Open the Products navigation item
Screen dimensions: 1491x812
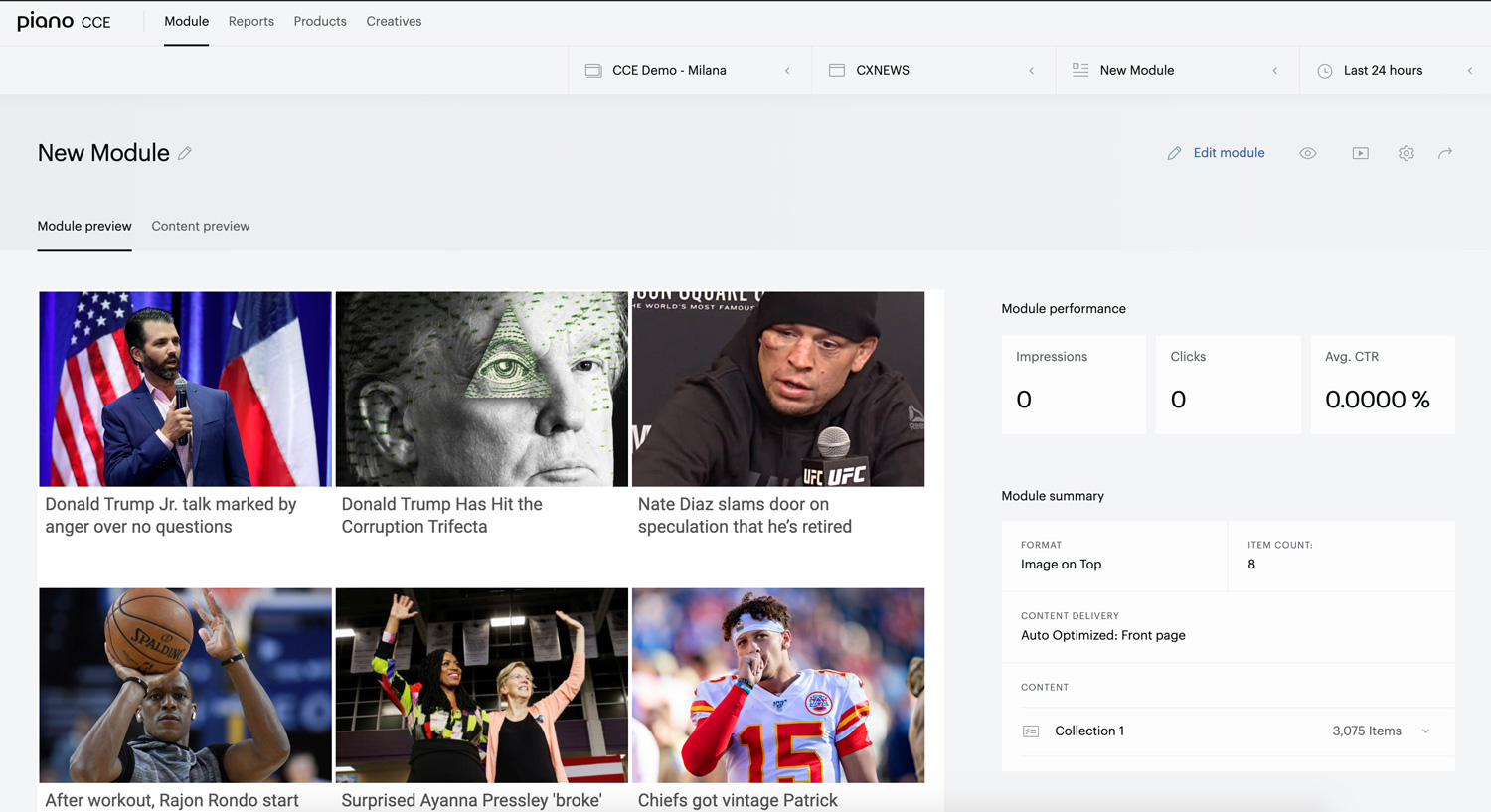click(320, 21)
